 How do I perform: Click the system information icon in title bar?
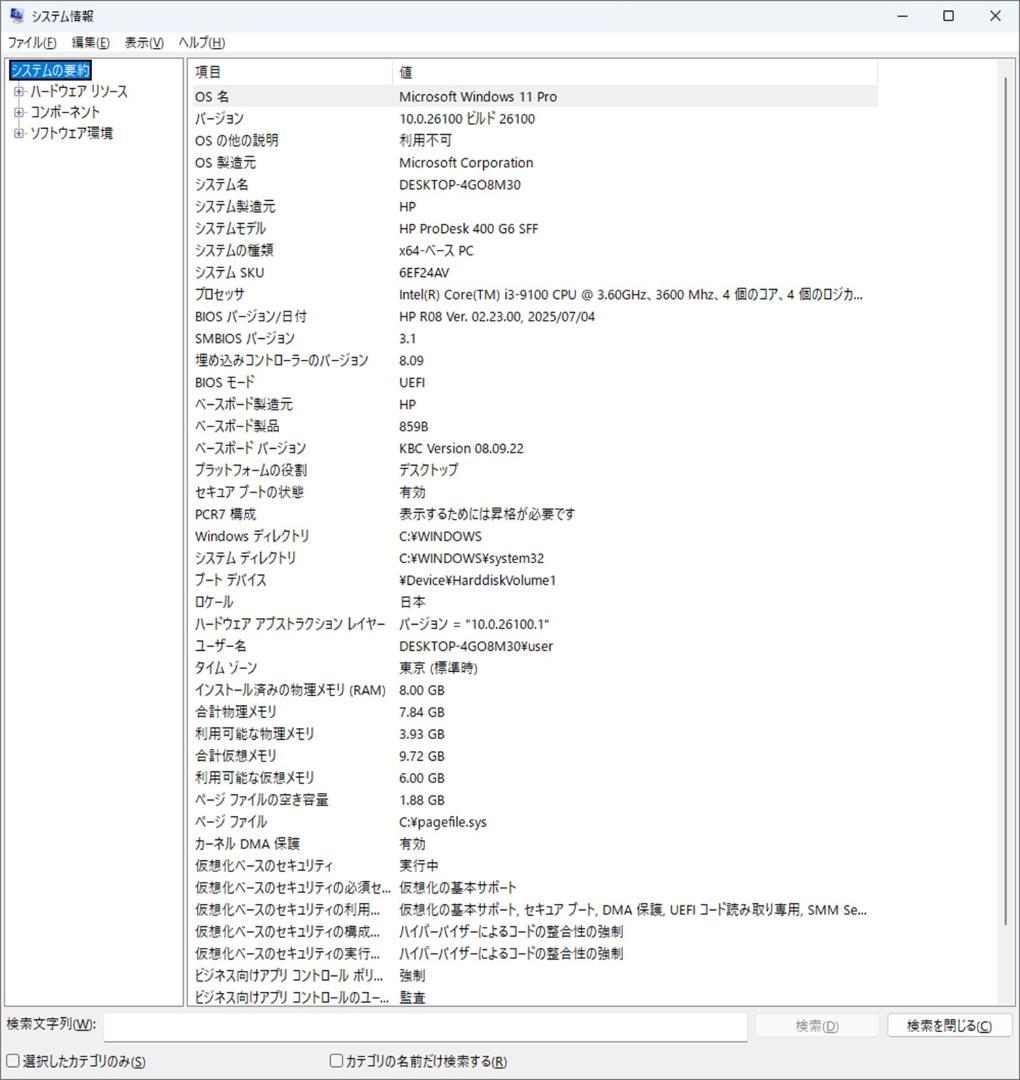pyautogui.click(x=16, y=15)
